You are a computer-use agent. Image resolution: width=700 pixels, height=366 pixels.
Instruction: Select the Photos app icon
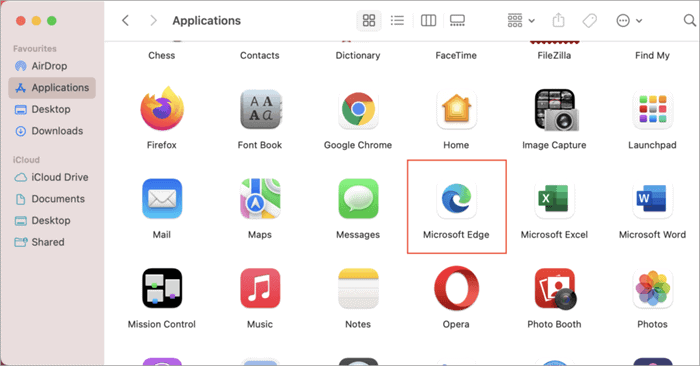pos(652,288)
